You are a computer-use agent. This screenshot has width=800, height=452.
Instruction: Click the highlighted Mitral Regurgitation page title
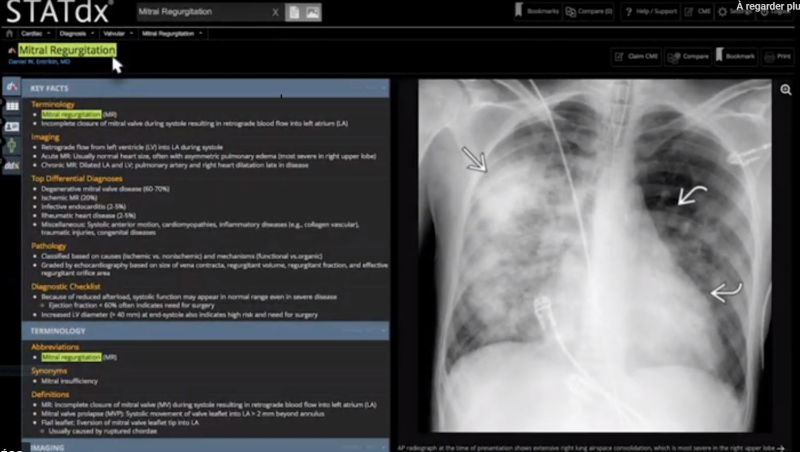[x=67, y=50]
